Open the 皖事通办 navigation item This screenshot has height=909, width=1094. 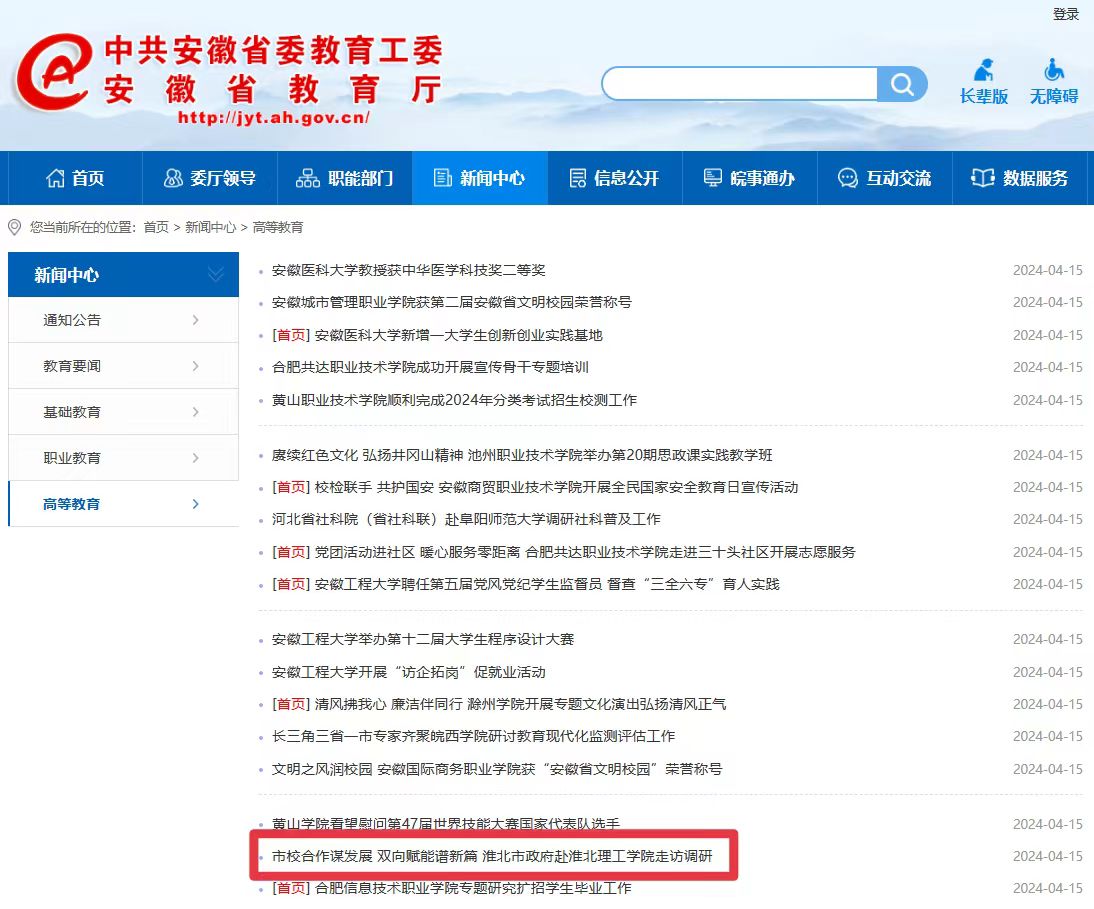point(749,178)
